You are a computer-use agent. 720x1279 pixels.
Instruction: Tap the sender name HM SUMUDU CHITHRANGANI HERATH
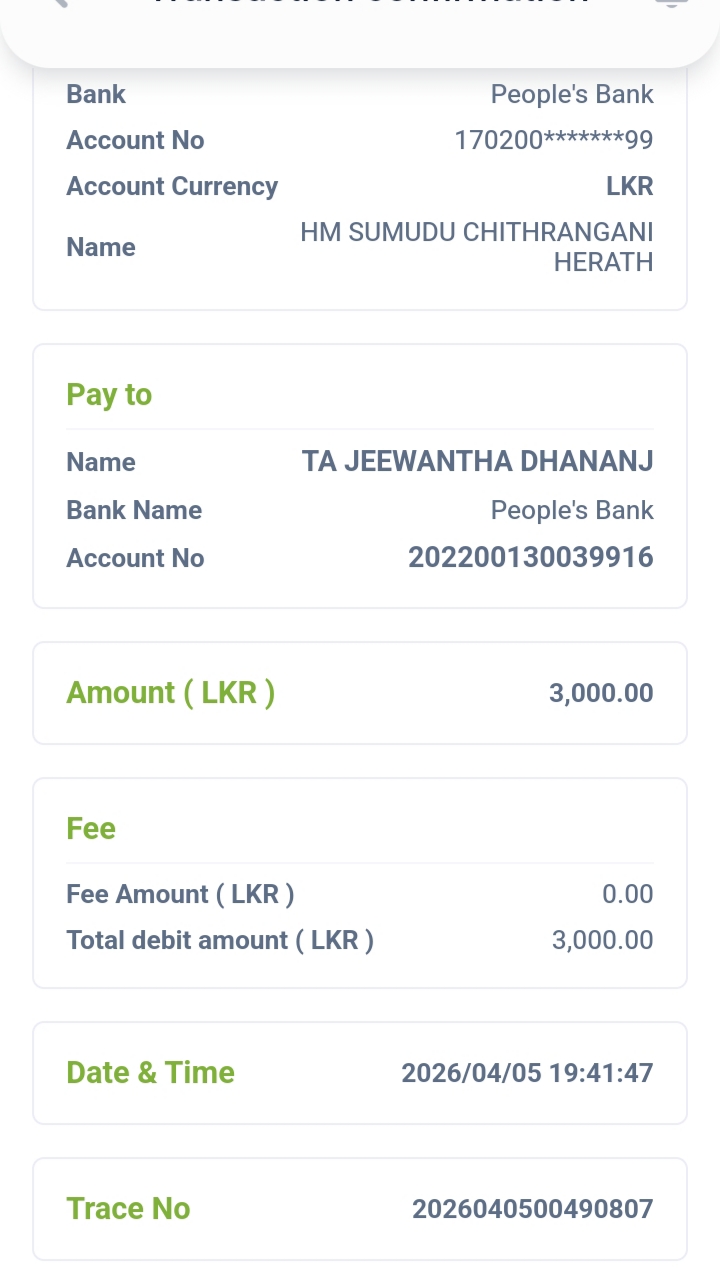476,247
